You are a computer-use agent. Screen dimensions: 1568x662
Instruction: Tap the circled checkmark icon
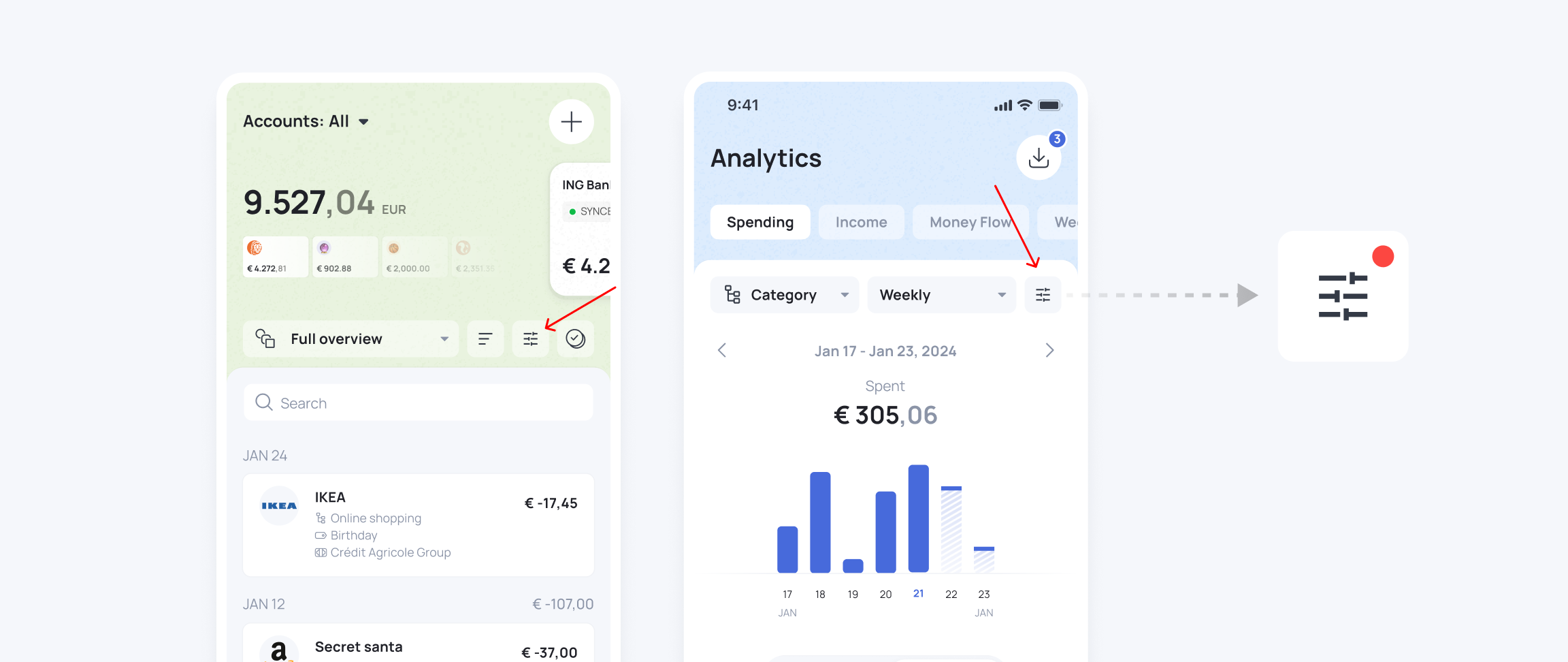576,339
